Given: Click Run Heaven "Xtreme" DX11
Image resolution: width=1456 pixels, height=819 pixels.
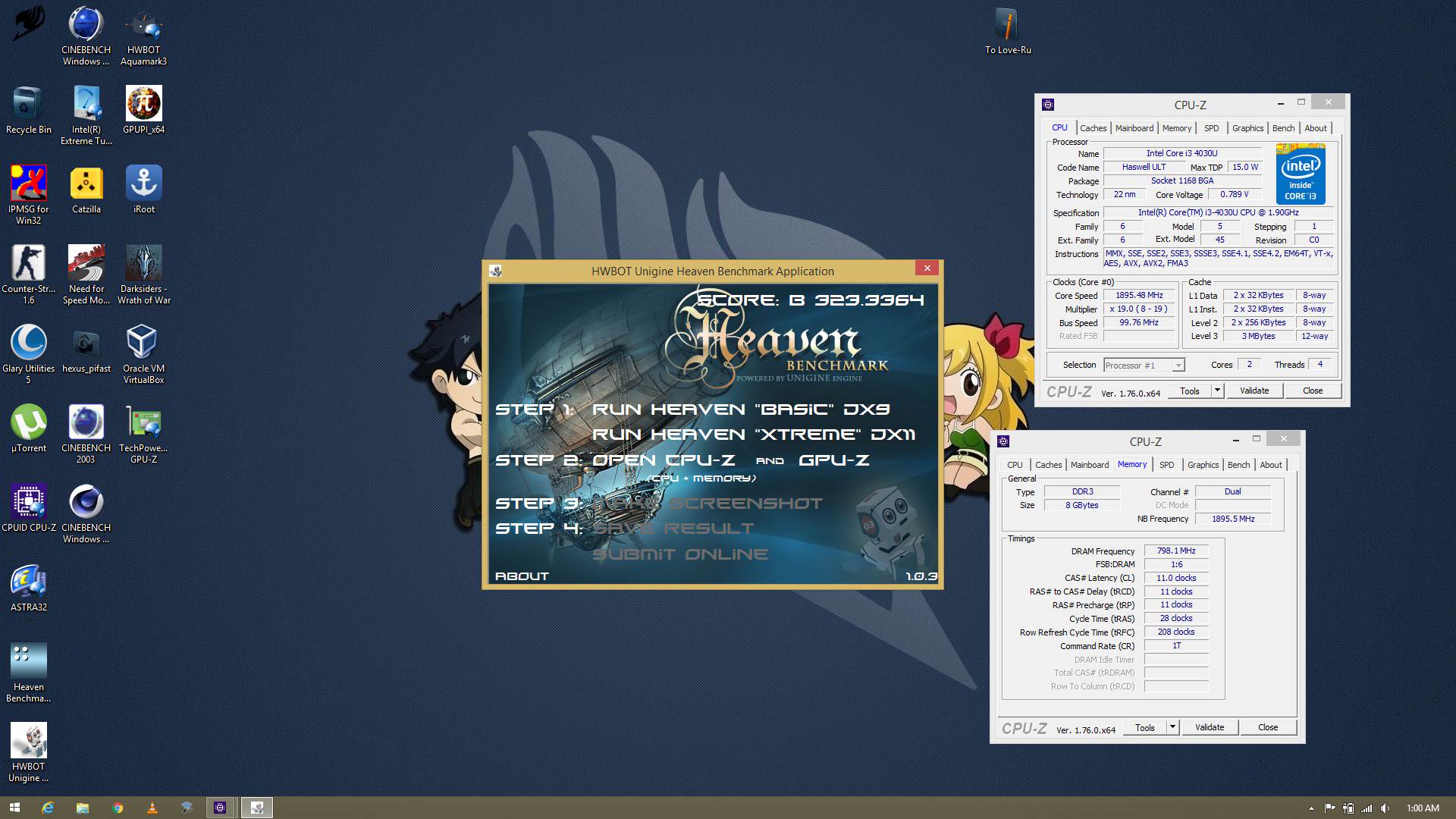Looking at the screenshot, I should 753,435.
